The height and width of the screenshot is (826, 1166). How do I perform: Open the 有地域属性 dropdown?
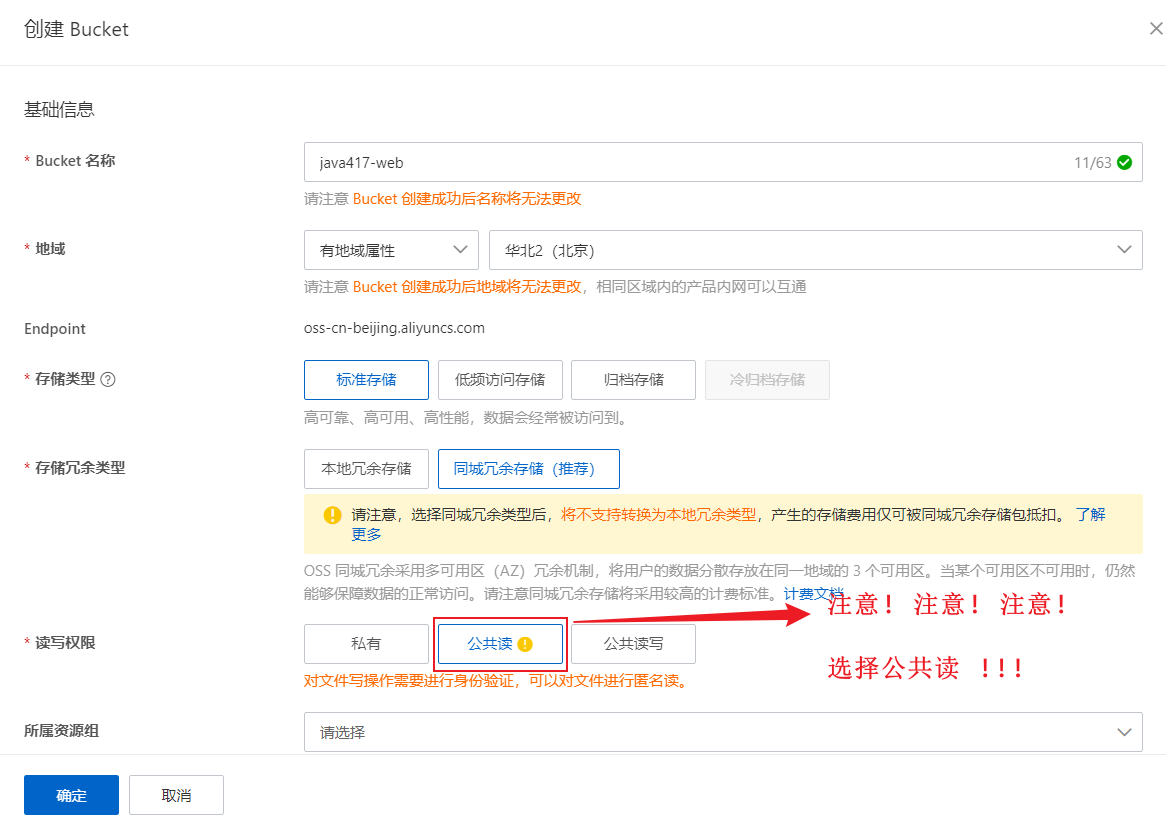coord(390,250)
